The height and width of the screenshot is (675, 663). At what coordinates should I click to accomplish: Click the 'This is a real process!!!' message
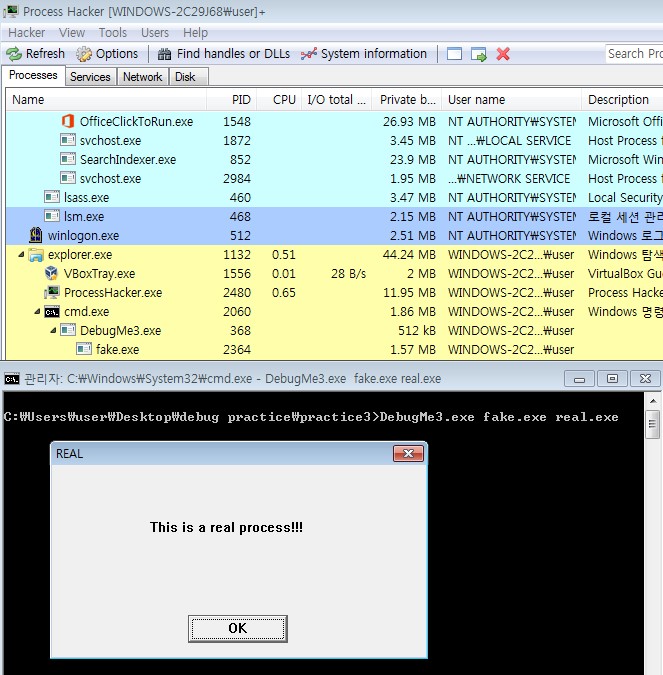(x=226, y=528)
